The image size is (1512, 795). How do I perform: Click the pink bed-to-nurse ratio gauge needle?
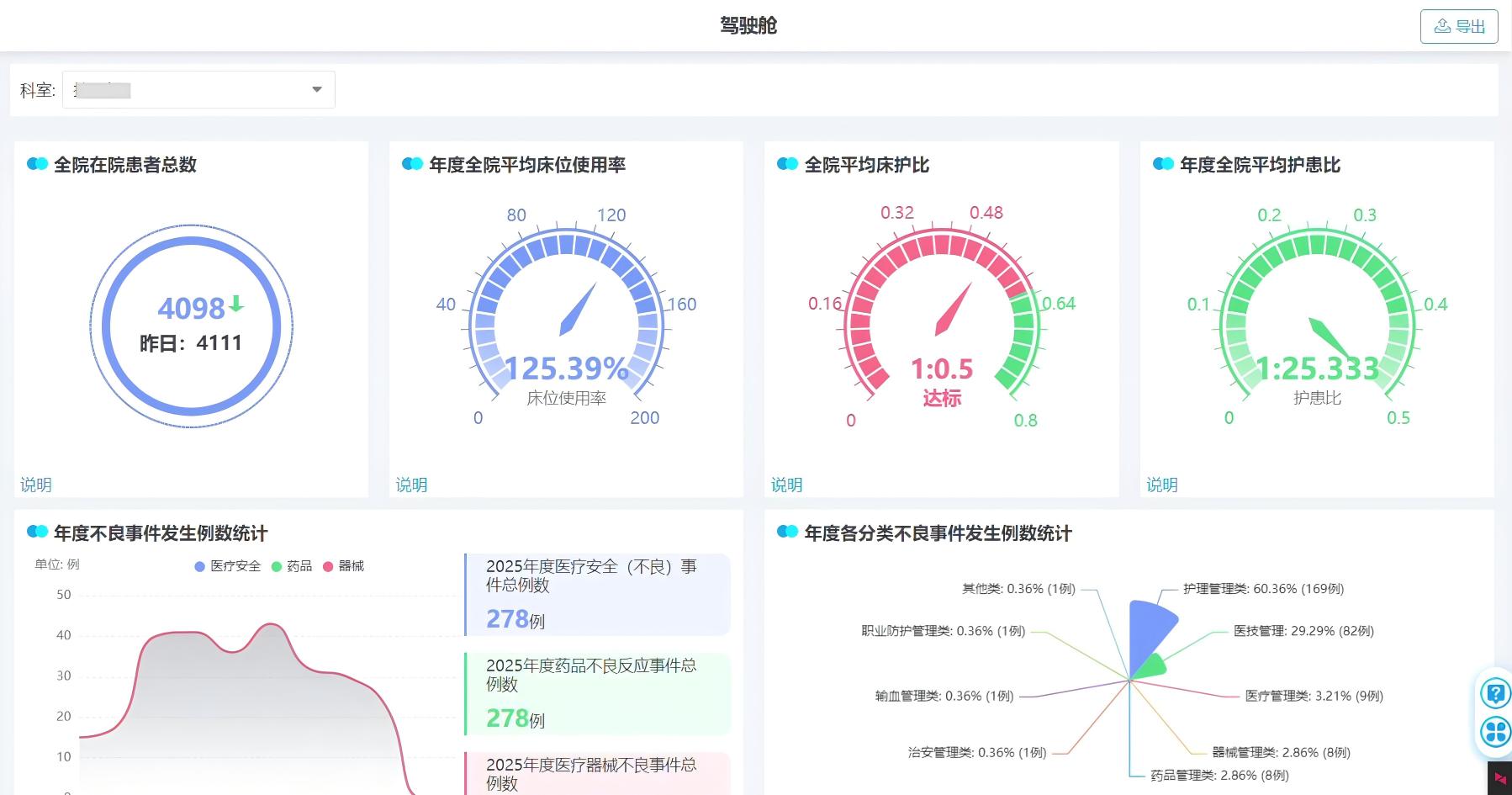coord(954,309)
